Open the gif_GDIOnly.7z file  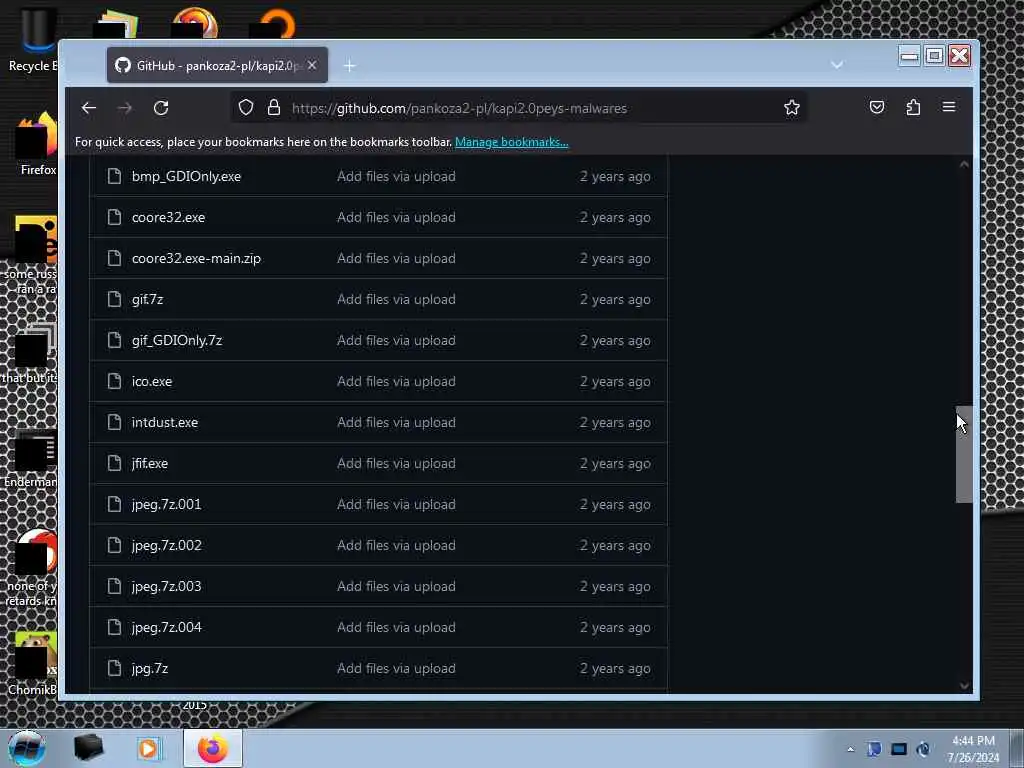tap(177, 340)
